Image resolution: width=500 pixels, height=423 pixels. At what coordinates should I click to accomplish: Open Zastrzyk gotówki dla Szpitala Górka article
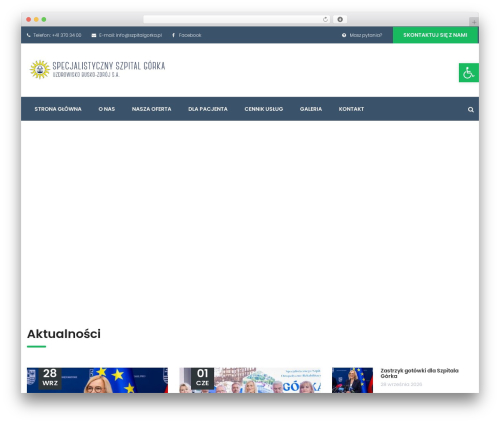[419, 373]
